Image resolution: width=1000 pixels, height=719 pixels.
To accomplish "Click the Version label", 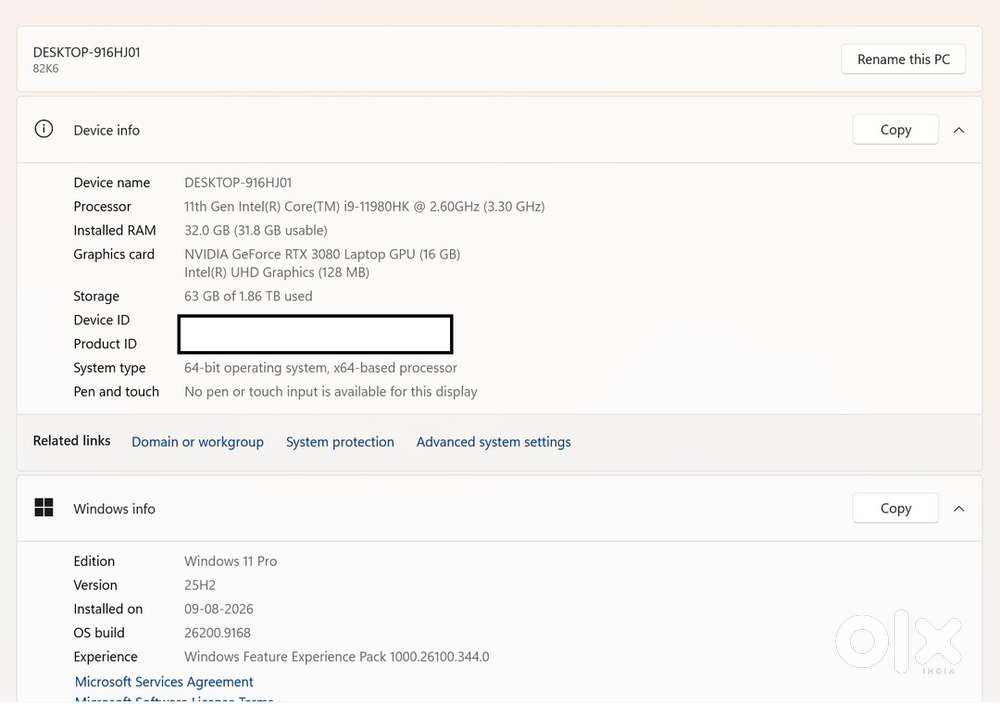I will coord(95,585).
